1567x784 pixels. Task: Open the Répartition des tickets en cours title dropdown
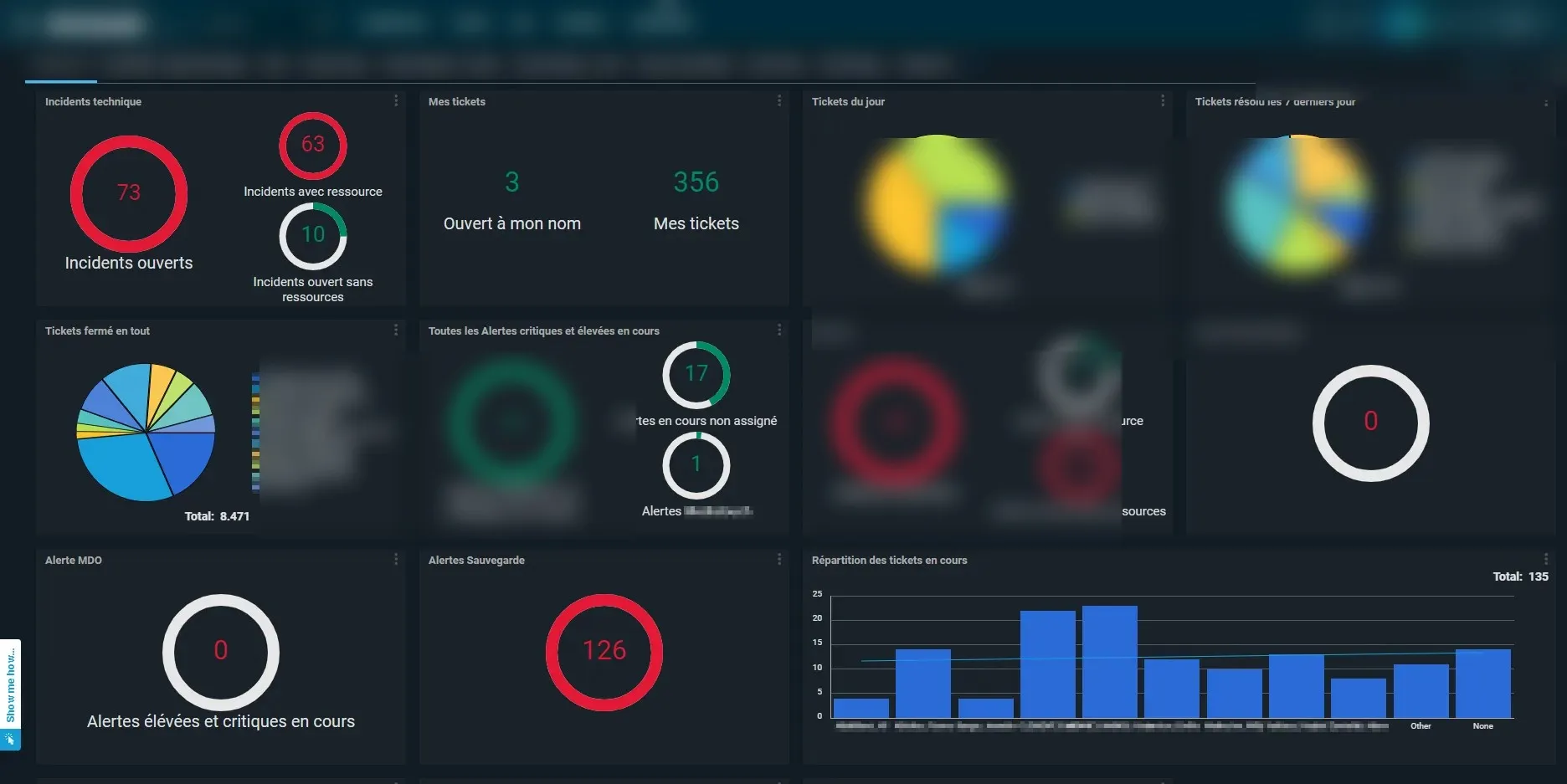click(x=890, y=560)
